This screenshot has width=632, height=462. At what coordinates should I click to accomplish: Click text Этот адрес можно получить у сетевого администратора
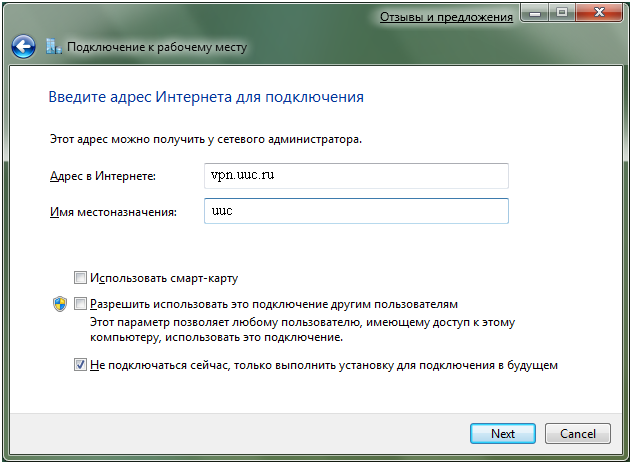click(x=206, y=139)
